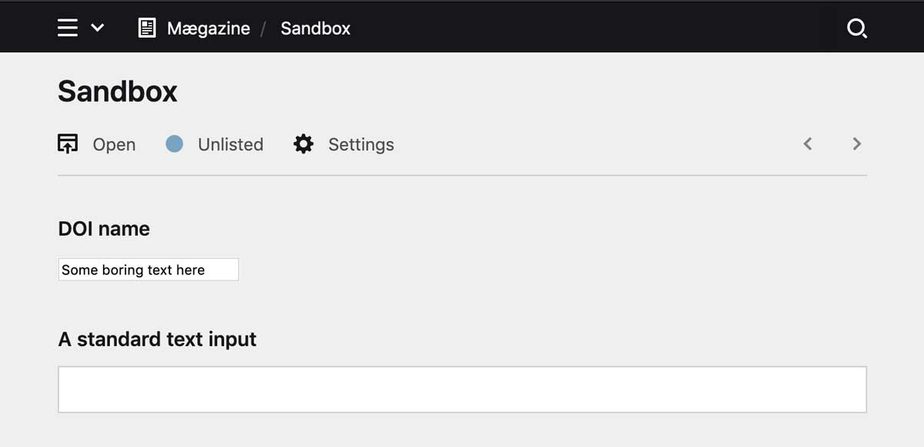Image resolution: width=924 pixels, height=447 pixels.
Task: Click the breadcrumb slash separator
Action: coord(264,28)
